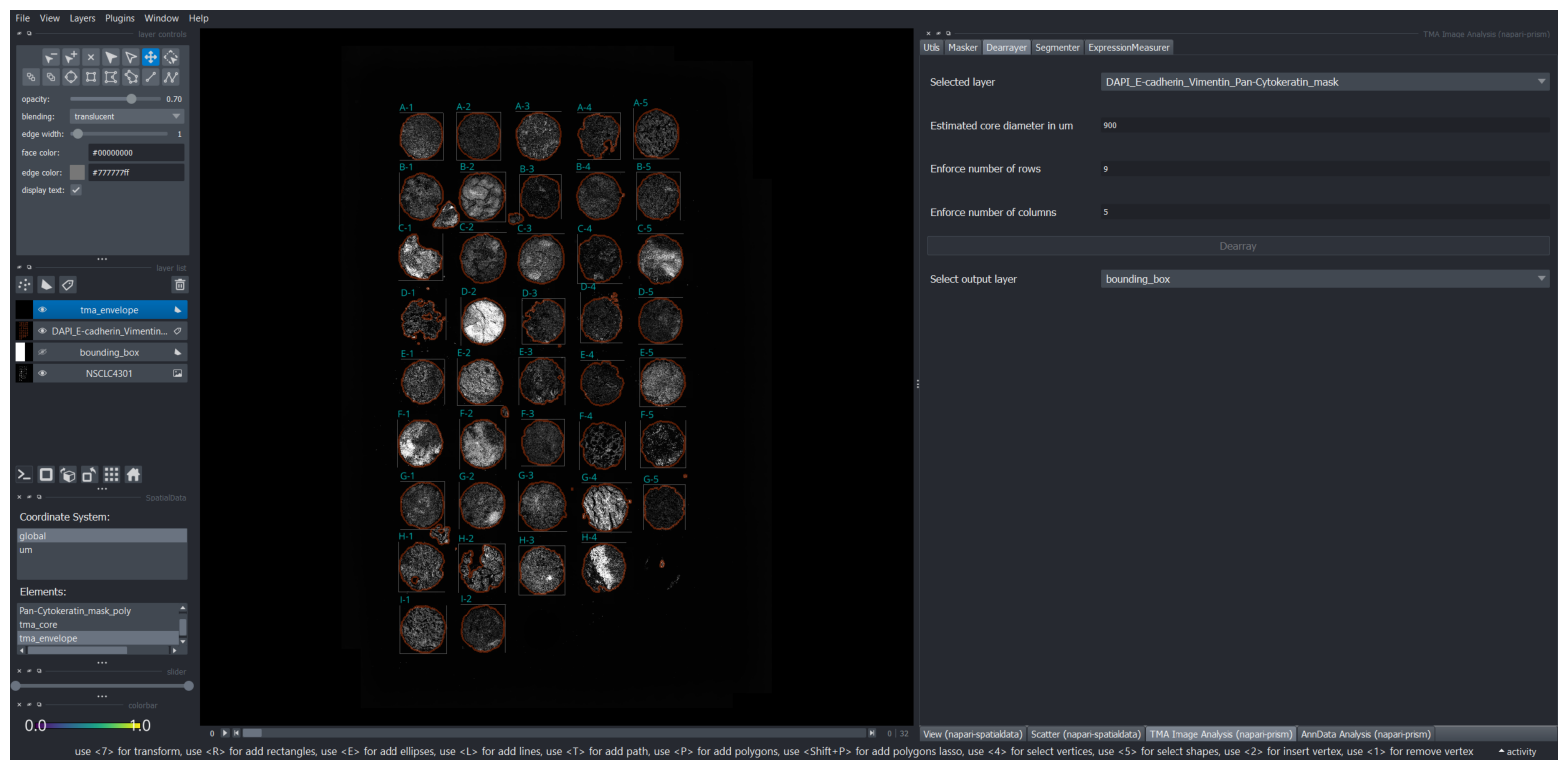The width and height of the screenshot is (1568, 770).
Task: Select the global coordinate system
Action: click(102, 536)
